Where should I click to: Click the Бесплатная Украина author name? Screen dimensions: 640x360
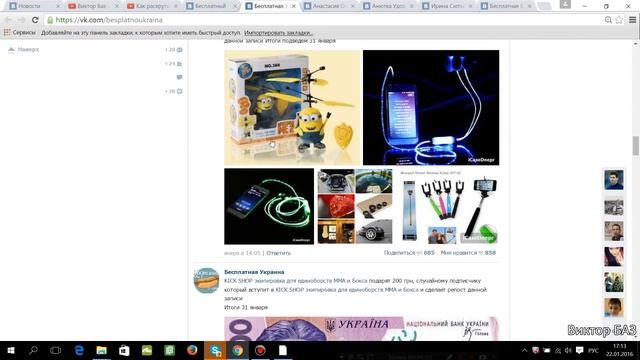click(x=254, y=272)
